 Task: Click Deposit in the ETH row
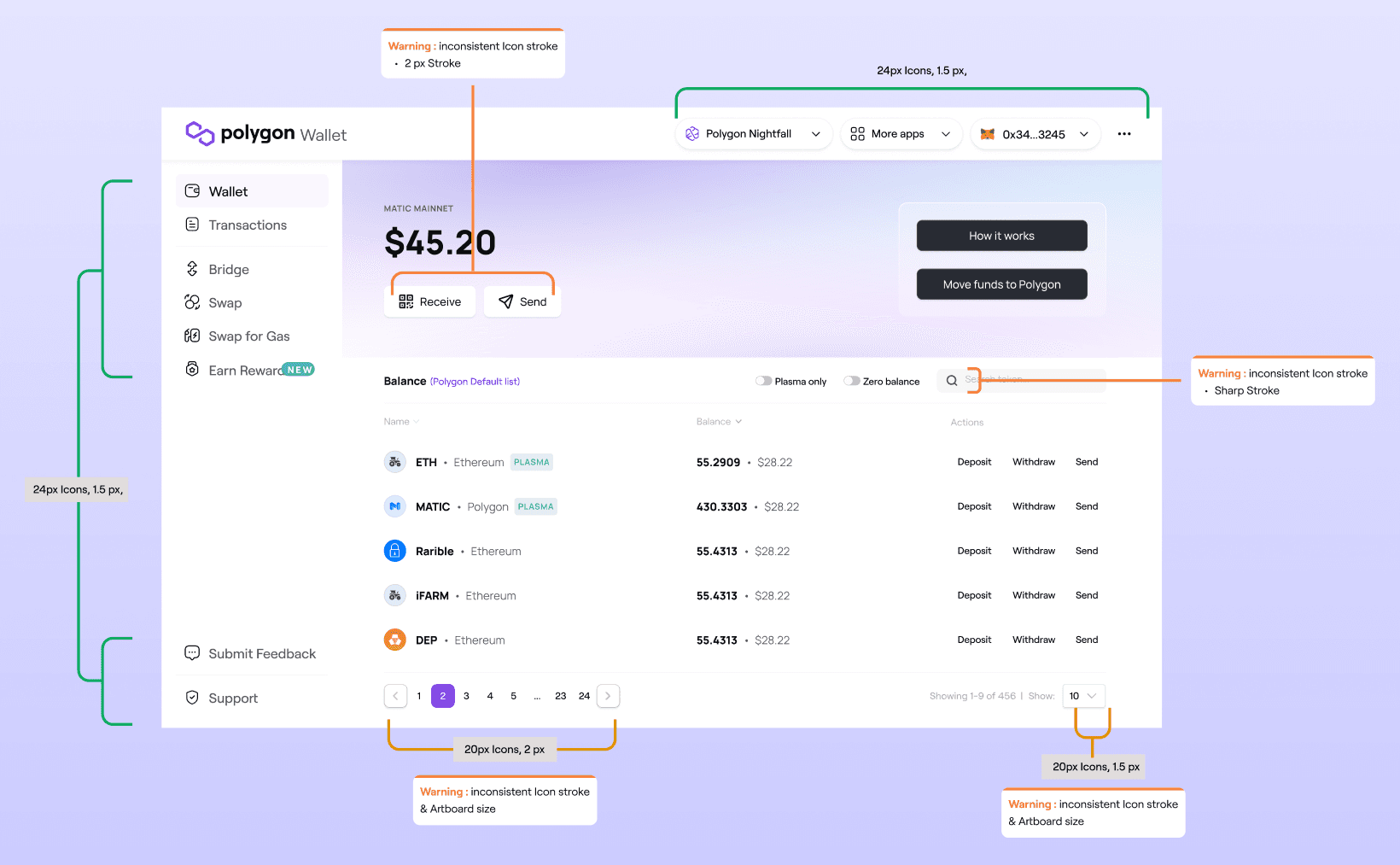[974, 462]
